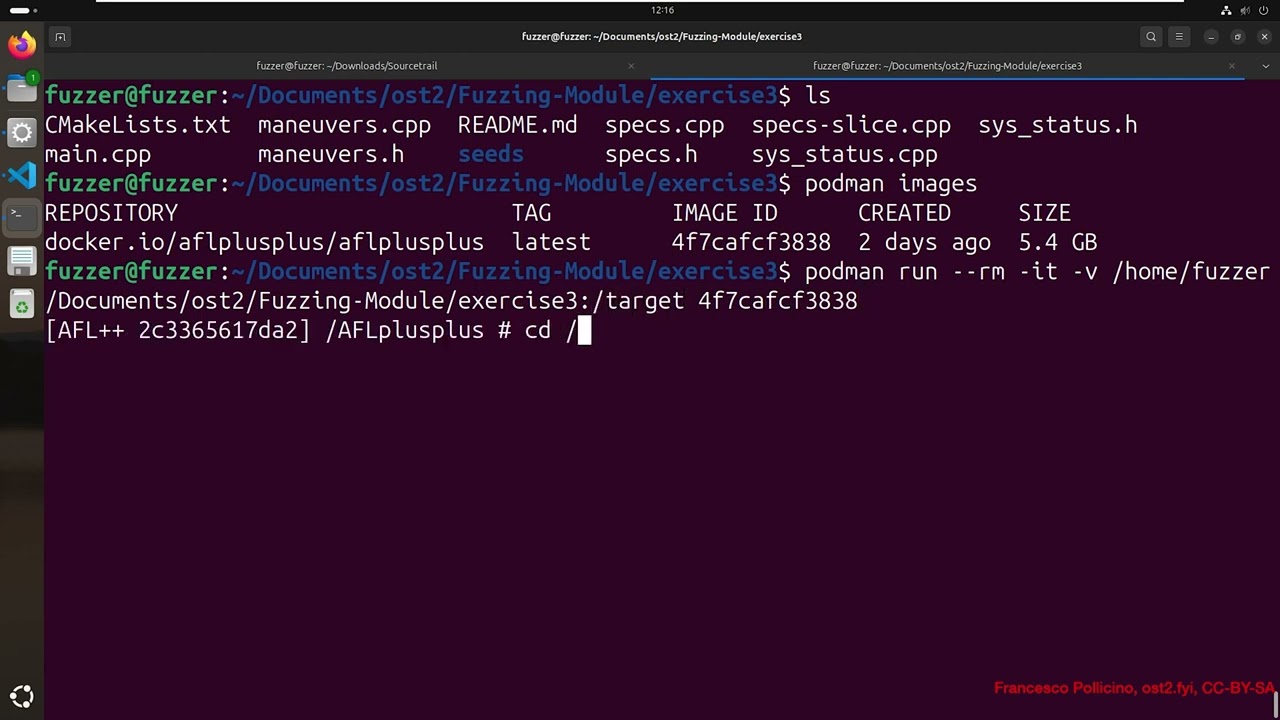Restore down the terminal window

(x=1238, y=37)
